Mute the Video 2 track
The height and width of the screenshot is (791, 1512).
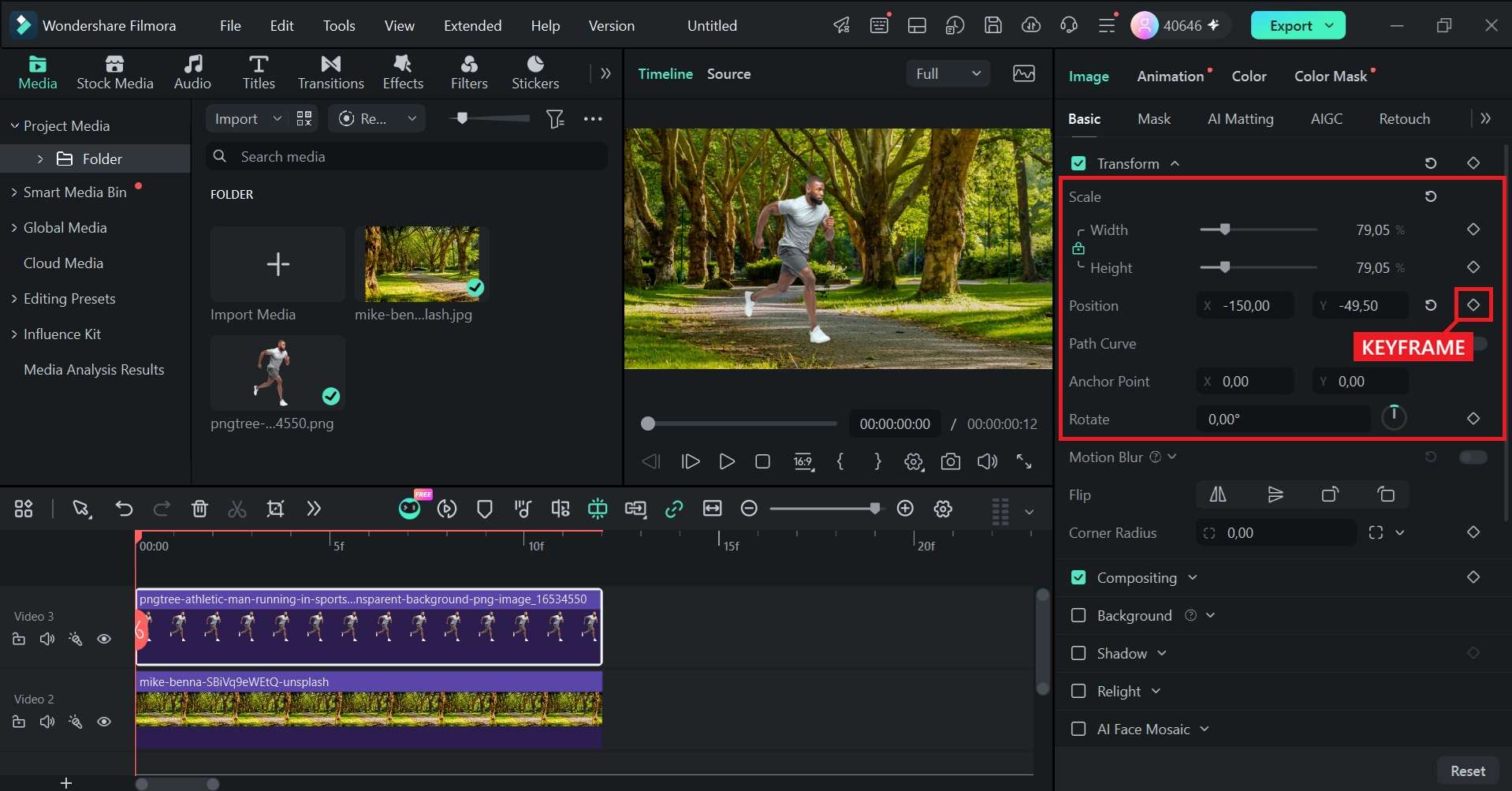(x=47, y=722)
